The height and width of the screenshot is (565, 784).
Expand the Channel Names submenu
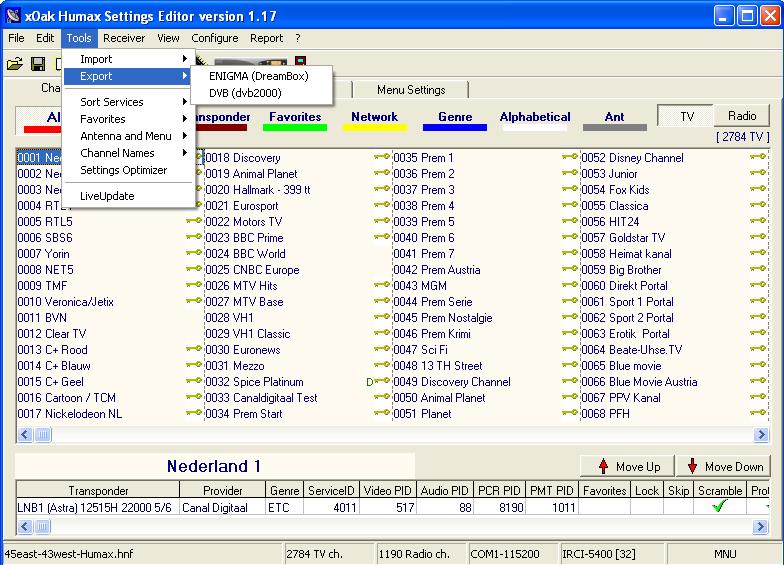click(128, 153)
